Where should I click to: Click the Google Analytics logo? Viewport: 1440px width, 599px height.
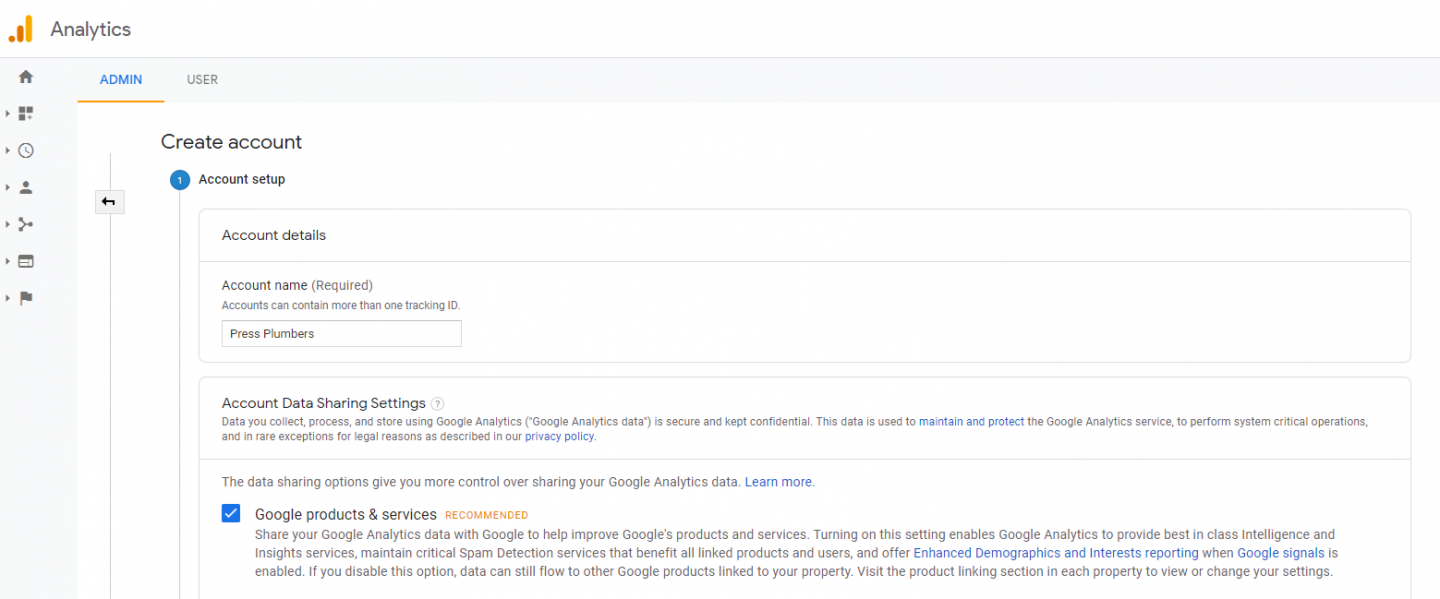pyautogui.click(x=21, y=29)
